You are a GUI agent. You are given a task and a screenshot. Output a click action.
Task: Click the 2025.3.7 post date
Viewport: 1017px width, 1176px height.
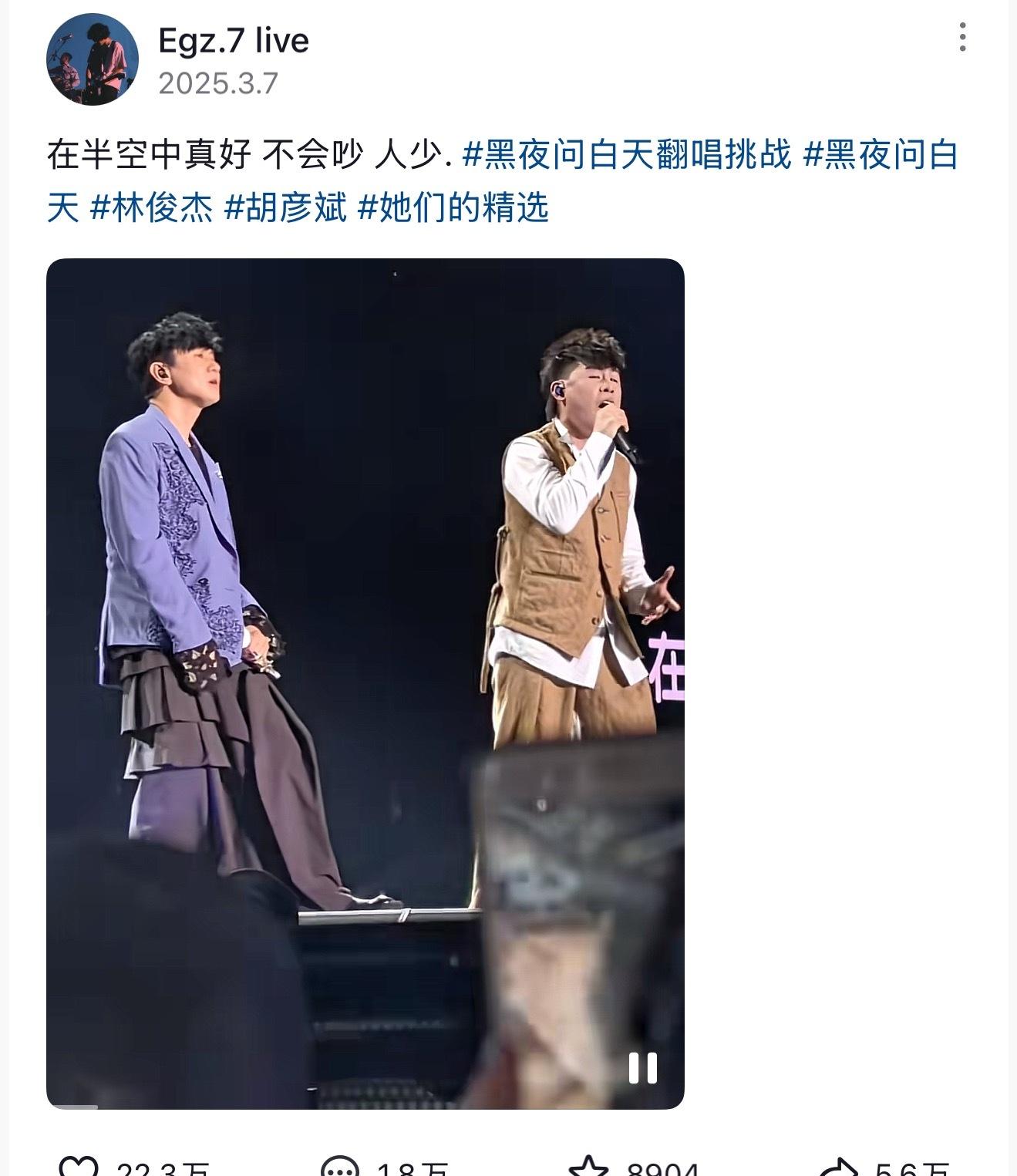[x=218, y=83]
